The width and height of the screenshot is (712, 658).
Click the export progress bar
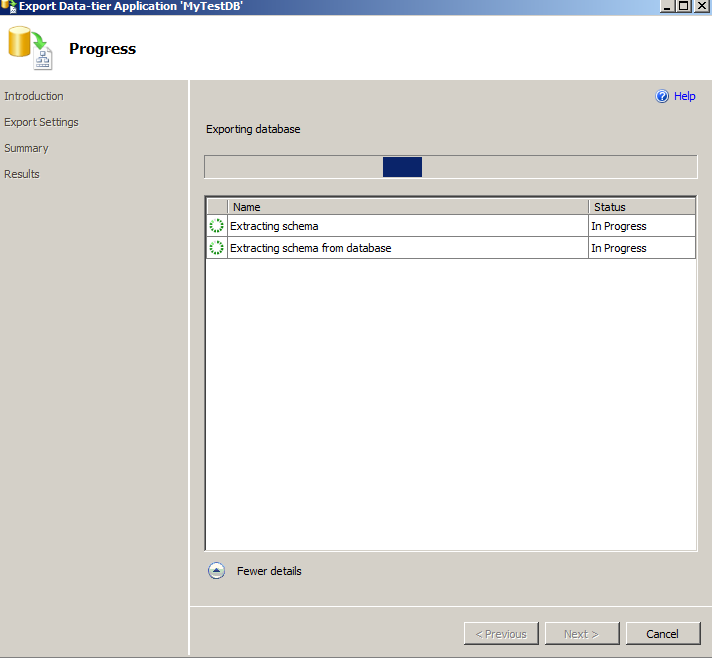(450, 167)
